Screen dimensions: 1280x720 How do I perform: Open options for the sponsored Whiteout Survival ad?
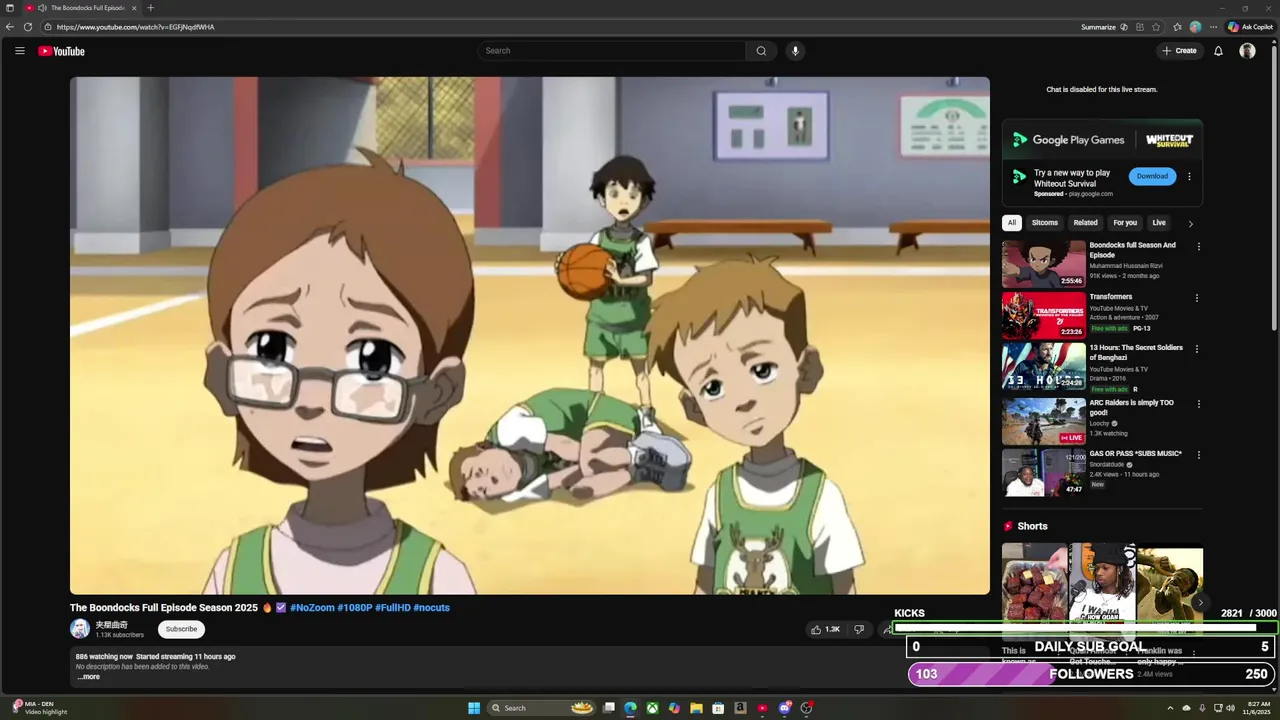1189,176
